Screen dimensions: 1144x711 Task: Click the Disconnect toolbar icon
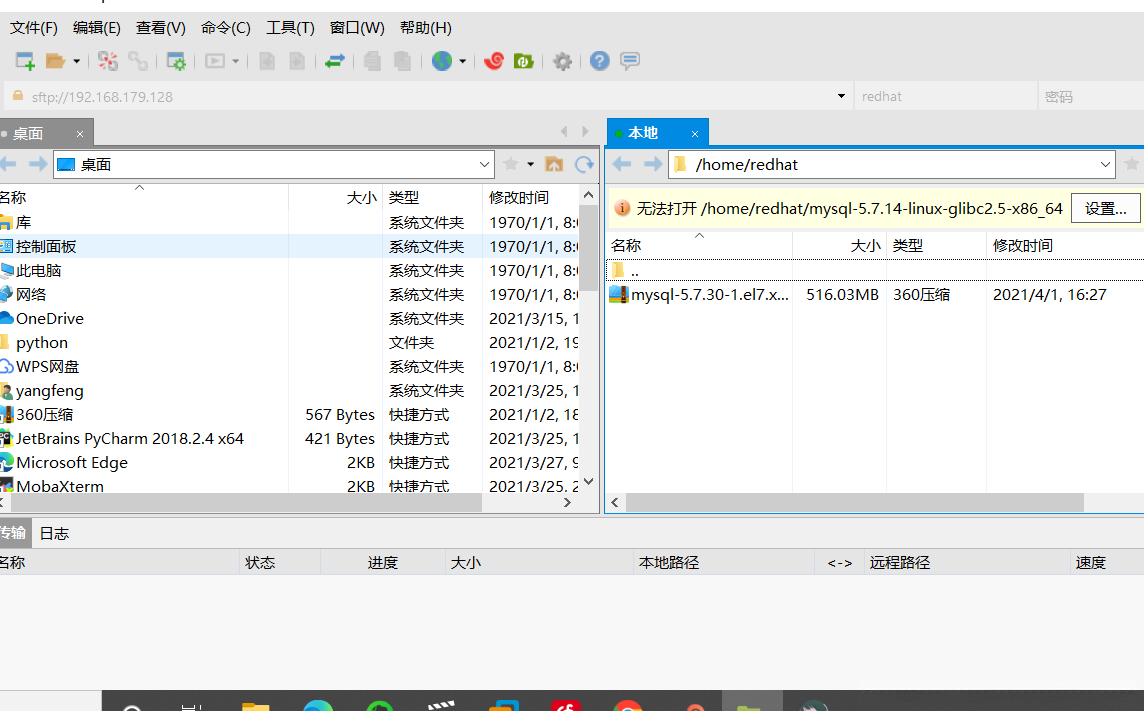(x=108, y=61)
